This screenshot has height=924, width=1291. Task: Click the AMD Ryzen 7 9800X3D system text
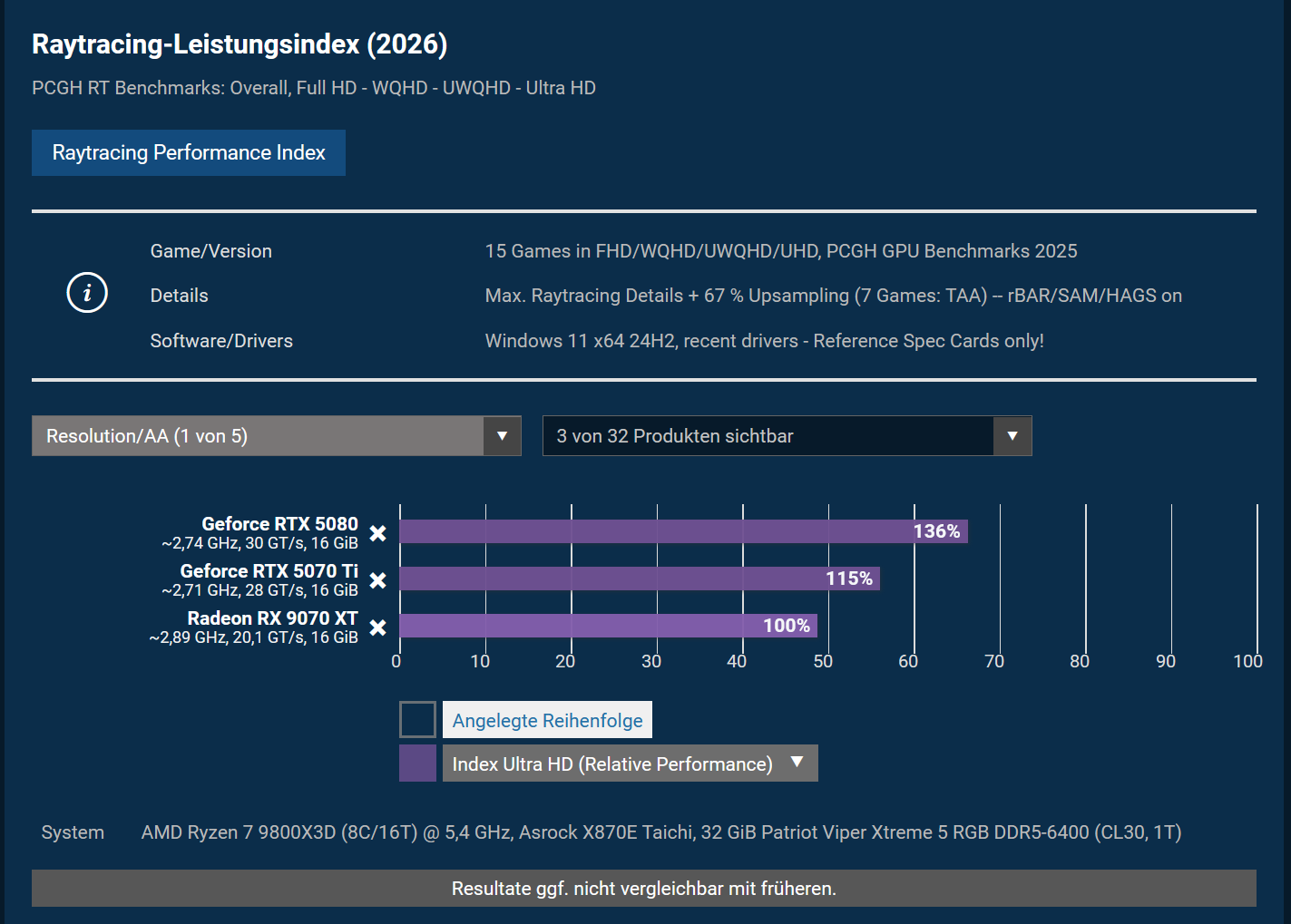click(x=661, y=832)
